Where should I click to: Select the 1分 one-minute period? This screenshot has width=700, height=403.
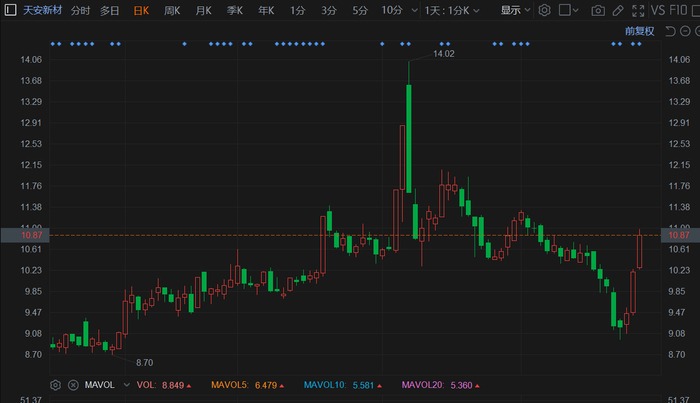click(297, 10)
